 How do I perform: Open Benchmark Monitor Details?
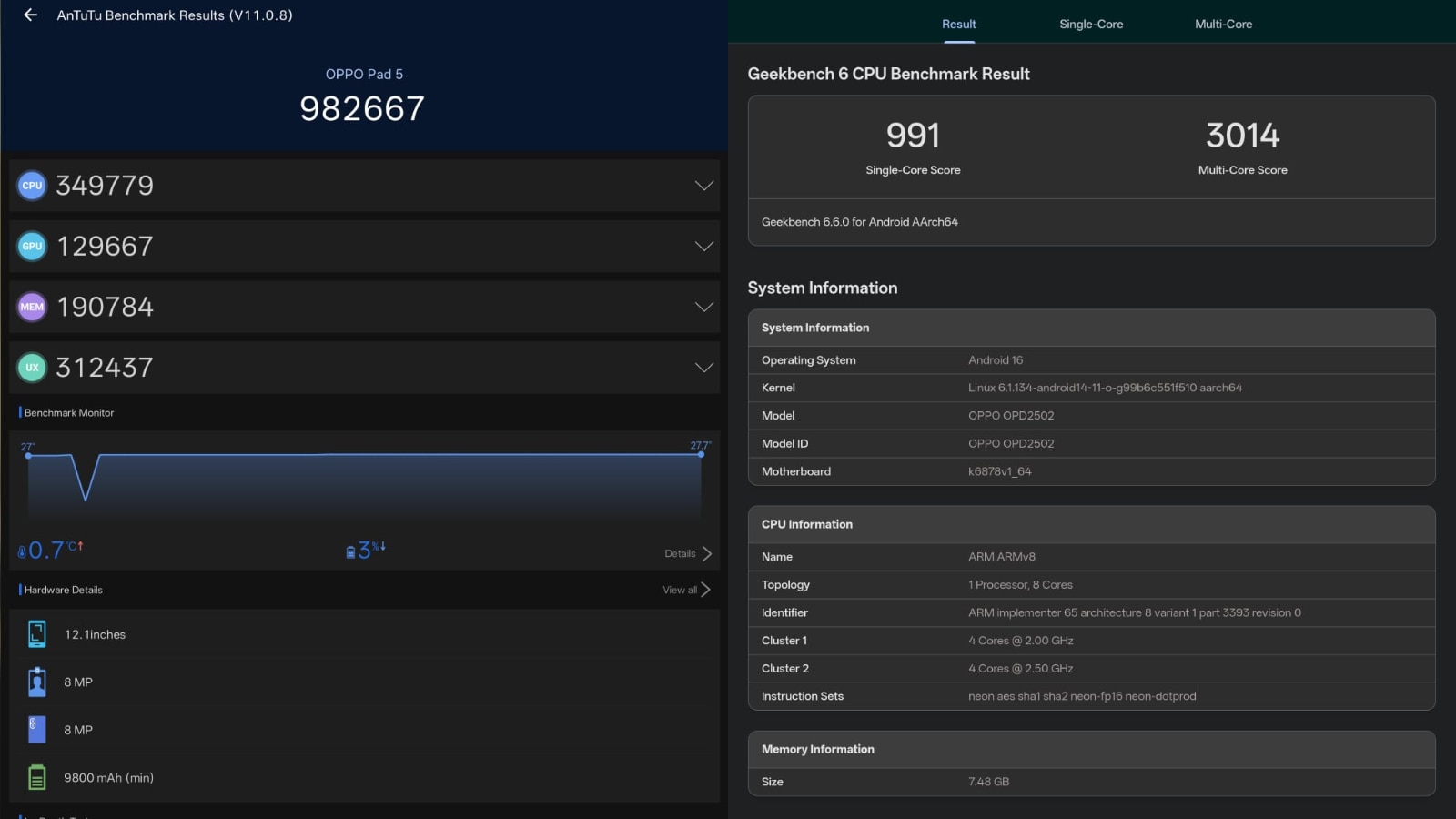(x=688, y=554)
